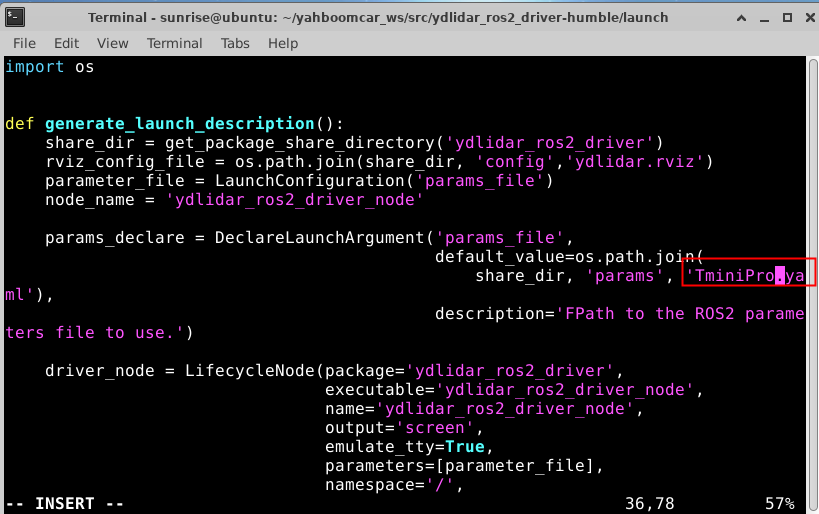Click the 'params_file' string in LaunchConfiguration
Image resolution: width=819 pixels, height=514 pixels.
[480, 181]
